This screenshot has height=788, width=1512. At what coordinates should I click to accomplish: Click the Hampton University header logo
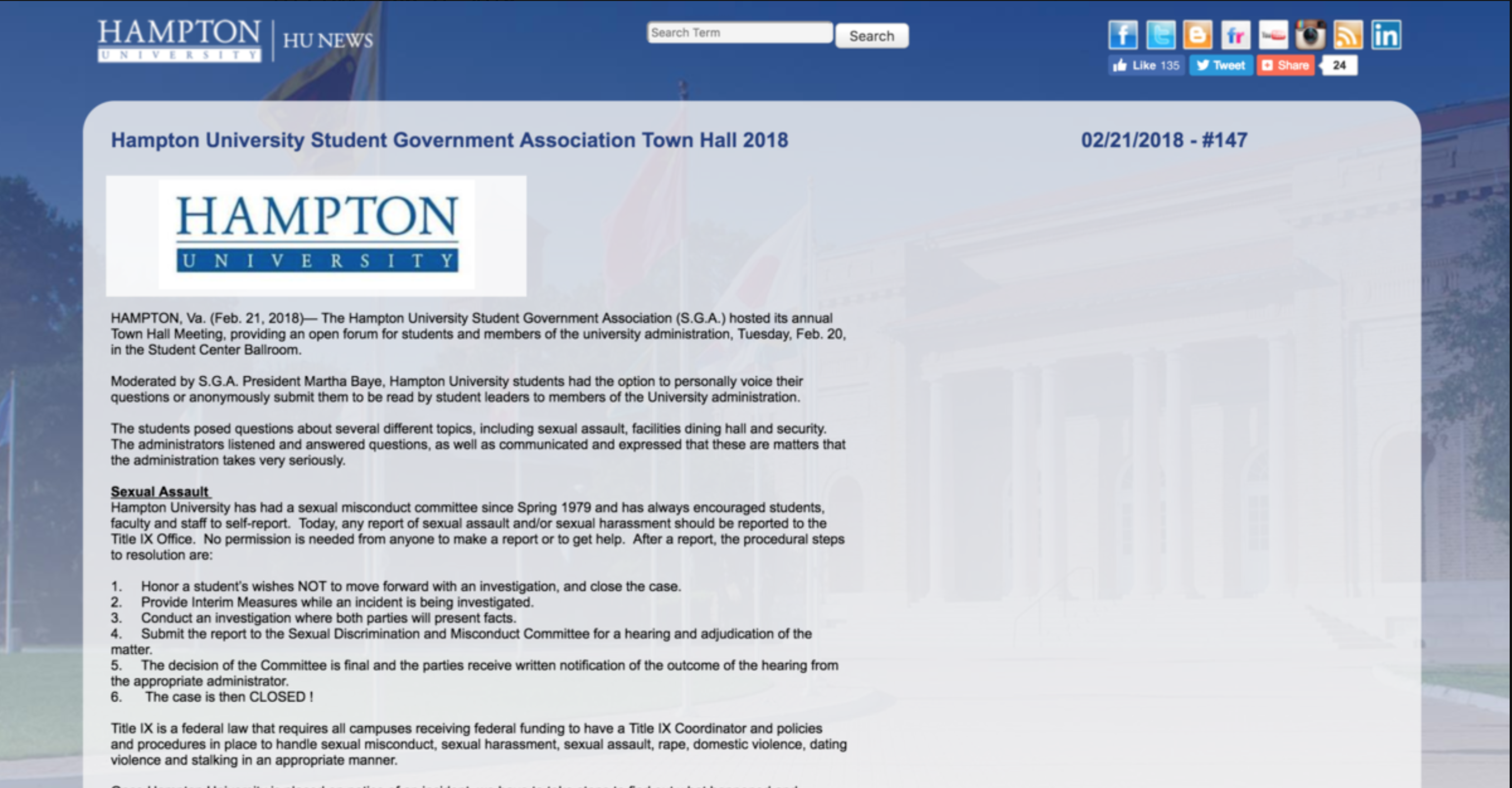(179, 40)
